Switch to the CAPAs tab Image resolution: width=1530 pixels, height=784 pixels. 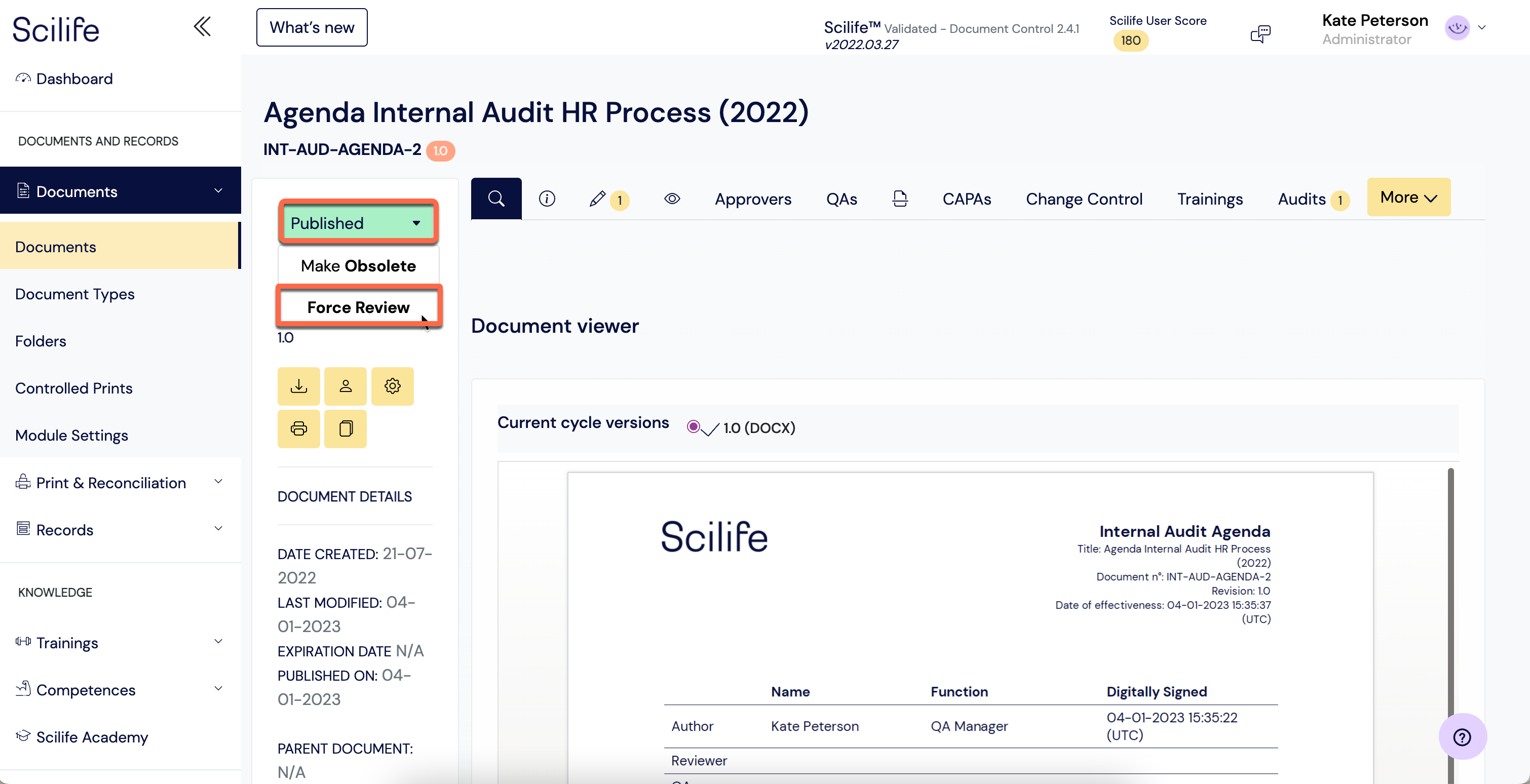(967, 199)
